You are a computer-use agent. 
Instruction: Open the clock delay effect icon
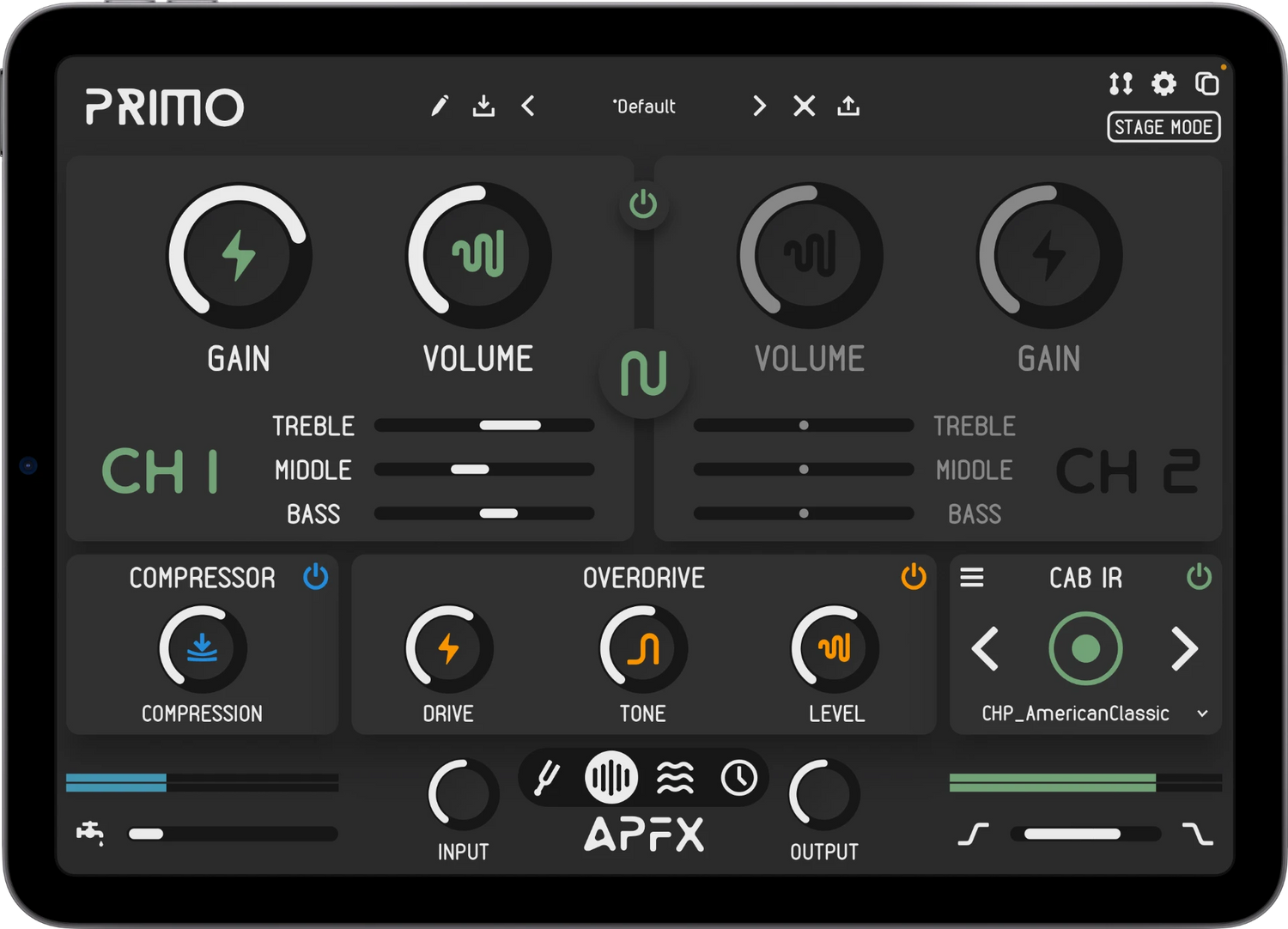[x=739, y=779]
